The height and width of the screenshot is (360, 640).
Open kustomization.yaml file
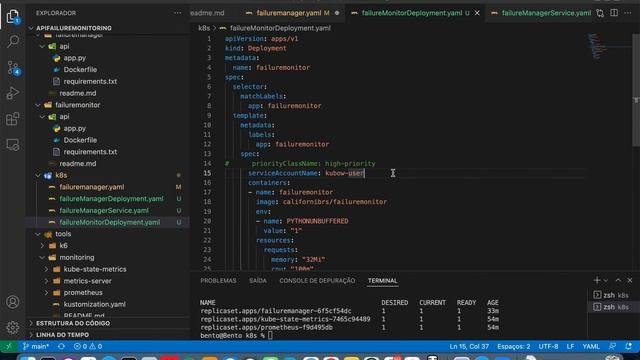(x=109, y=304)
